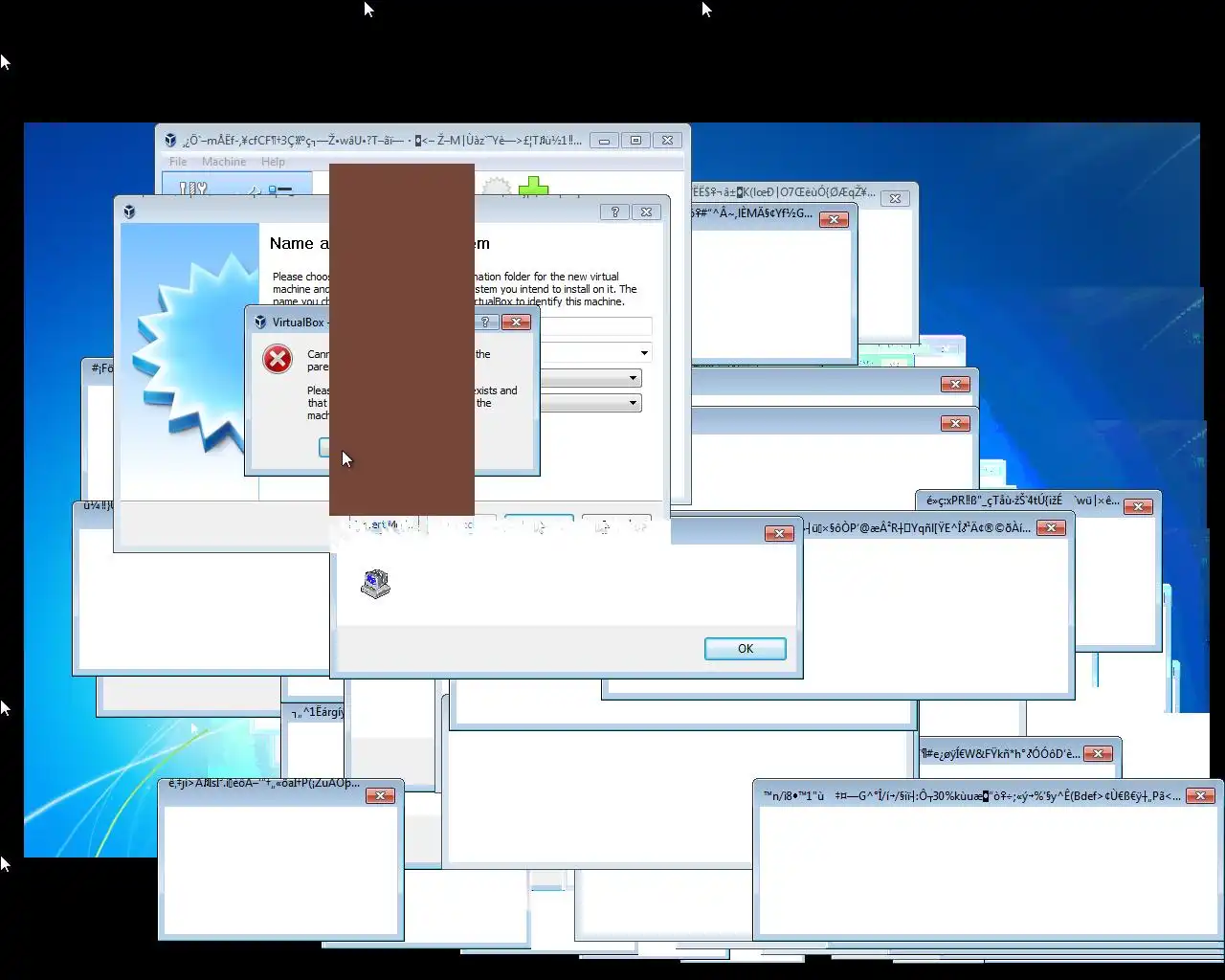Close the message box containing the OK button

[x=779, y=533]
